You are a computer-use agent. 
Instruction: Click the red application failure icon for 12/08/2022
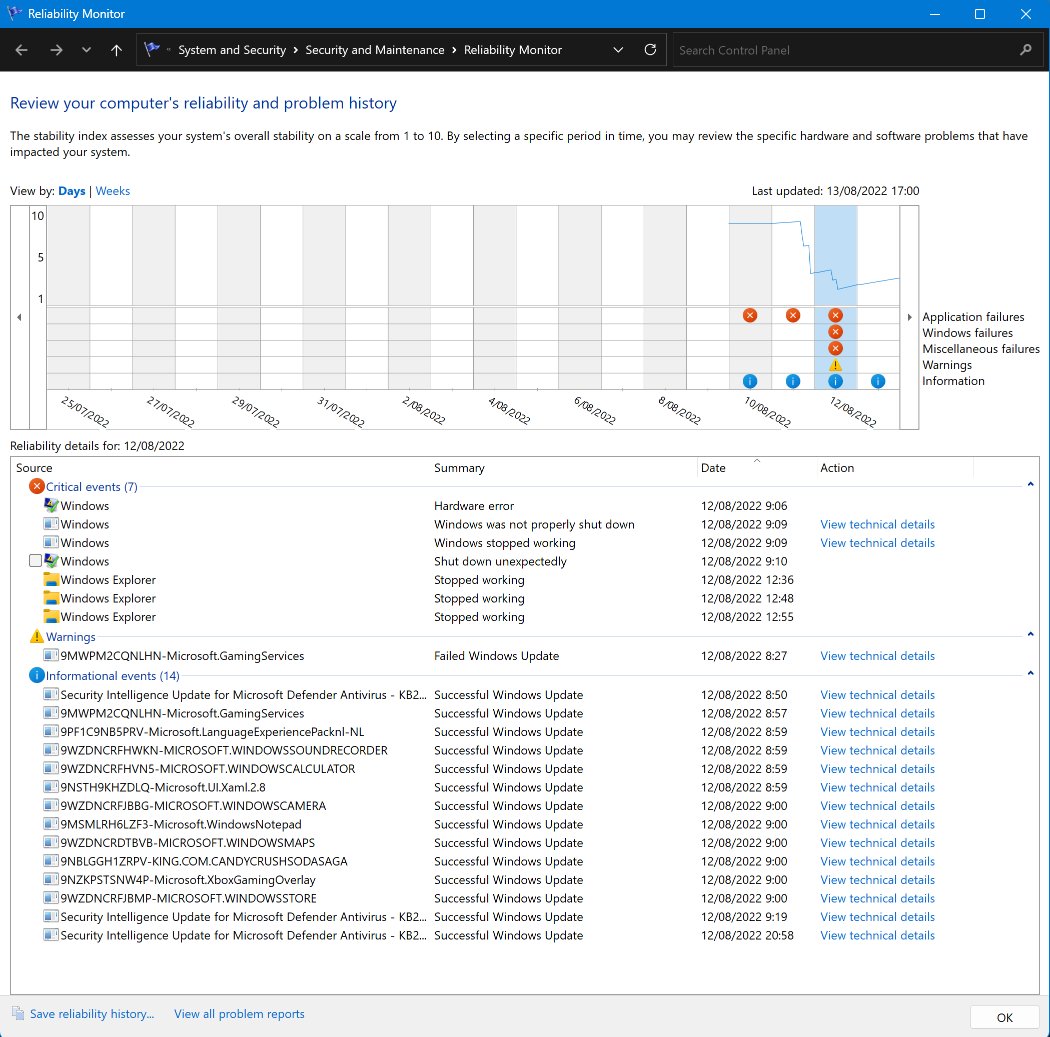835,315
